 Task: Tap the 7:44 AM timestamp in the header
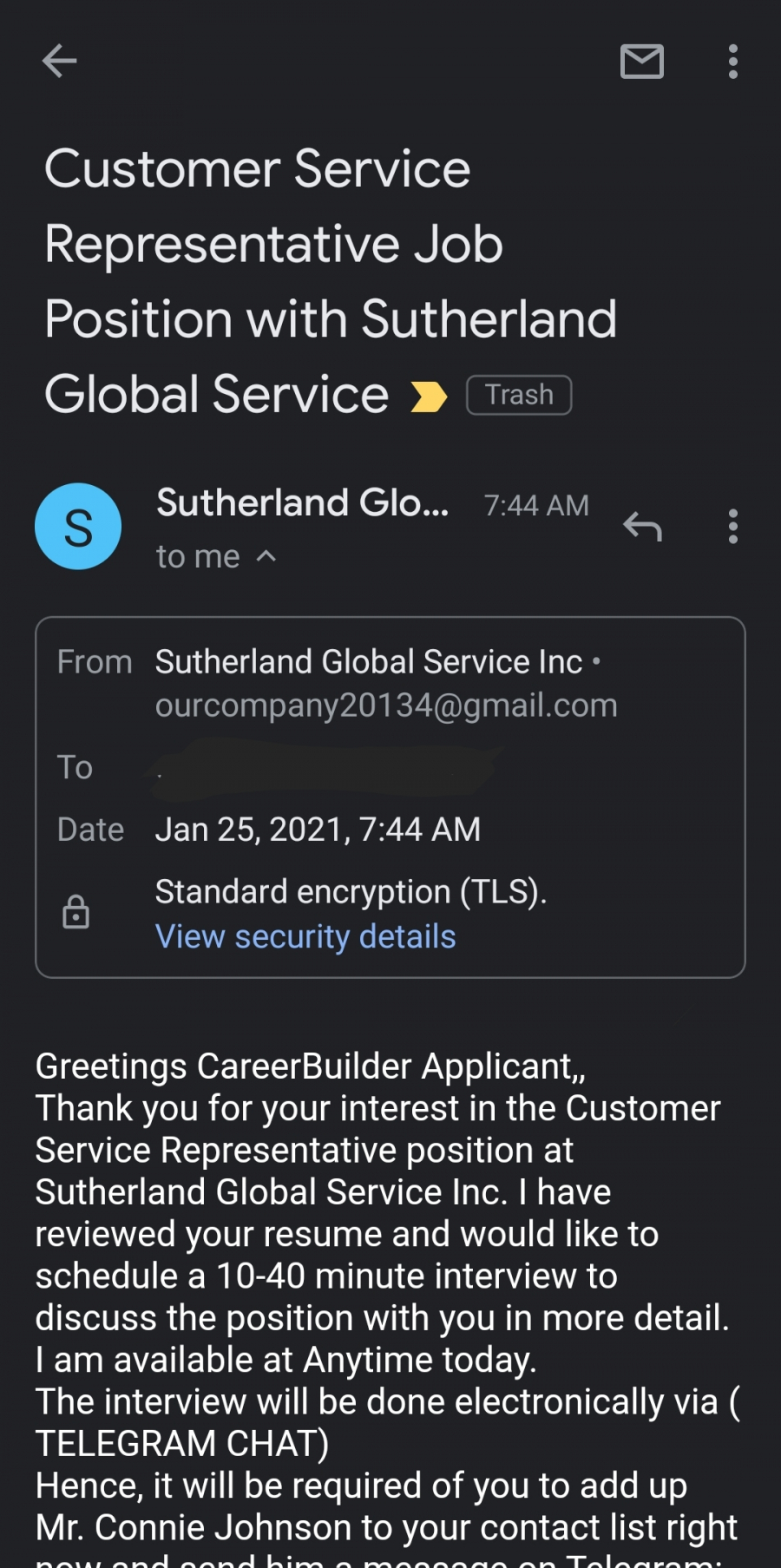pyautogui.click(x=536, y=505)
